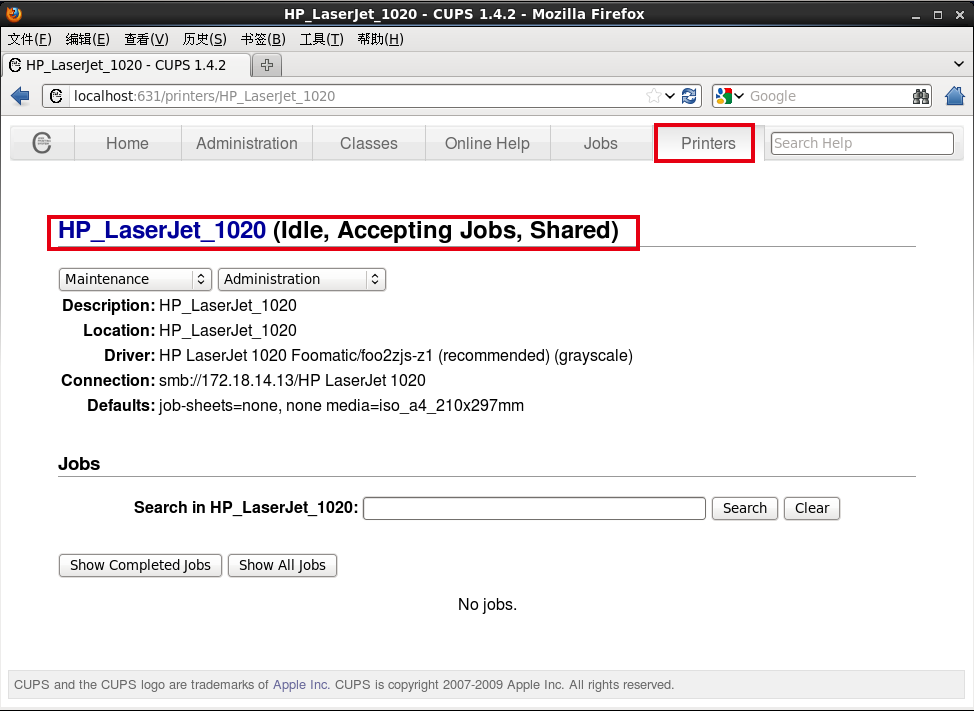Click the 'No jobs.' message text

pos(487,604)
